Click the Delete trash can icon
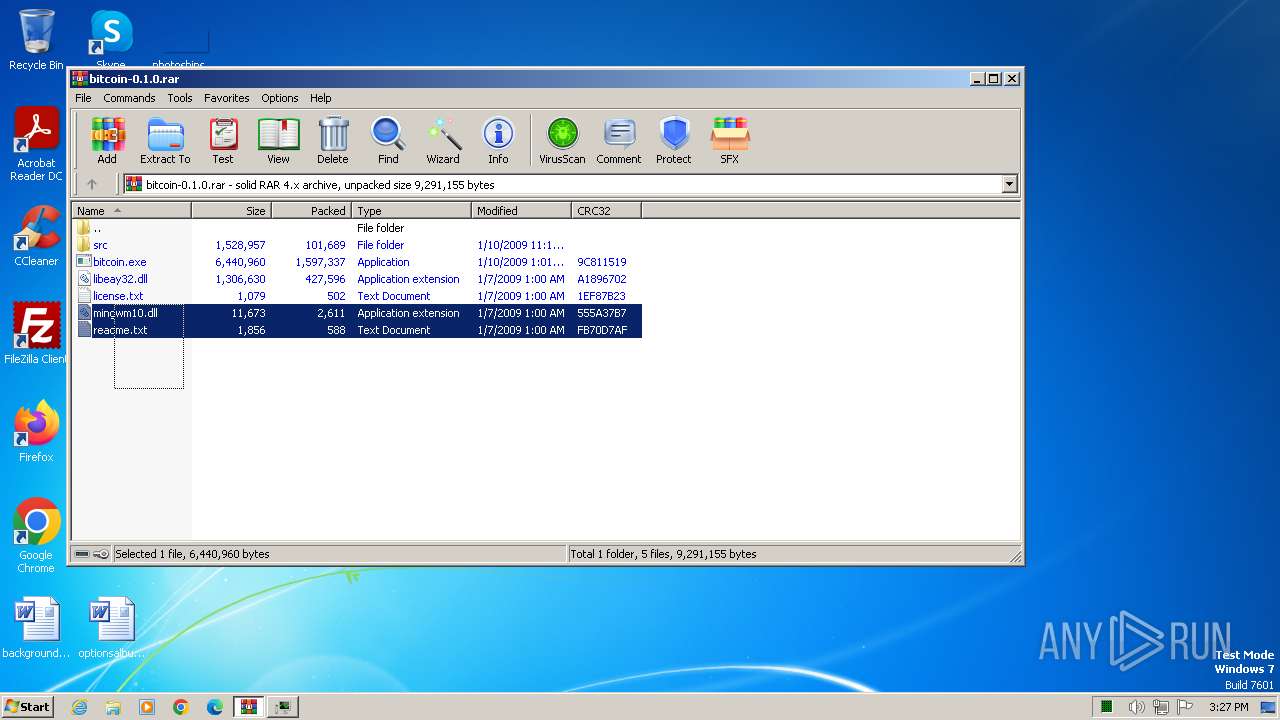The width and height of the screenshot is (1280, 720). (x=333, y=140)
